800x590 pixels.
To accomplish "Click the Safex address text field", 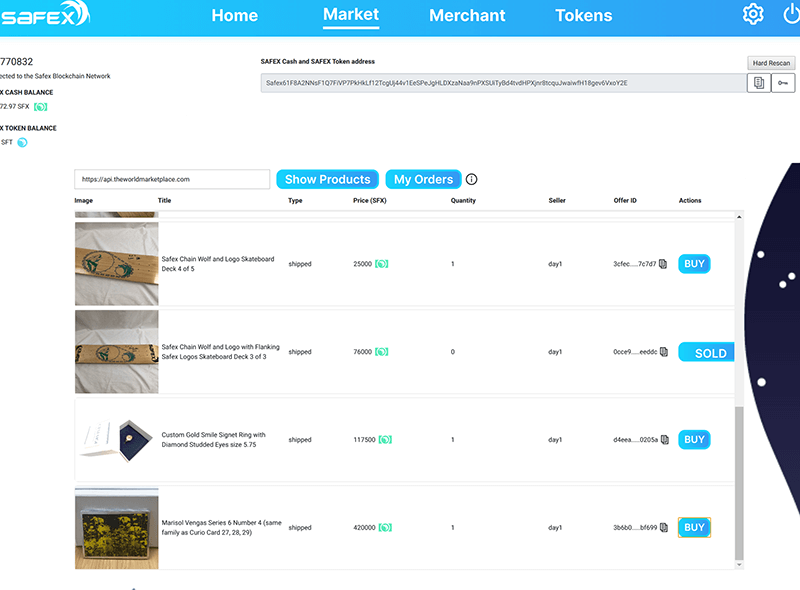I will point(504,83).
